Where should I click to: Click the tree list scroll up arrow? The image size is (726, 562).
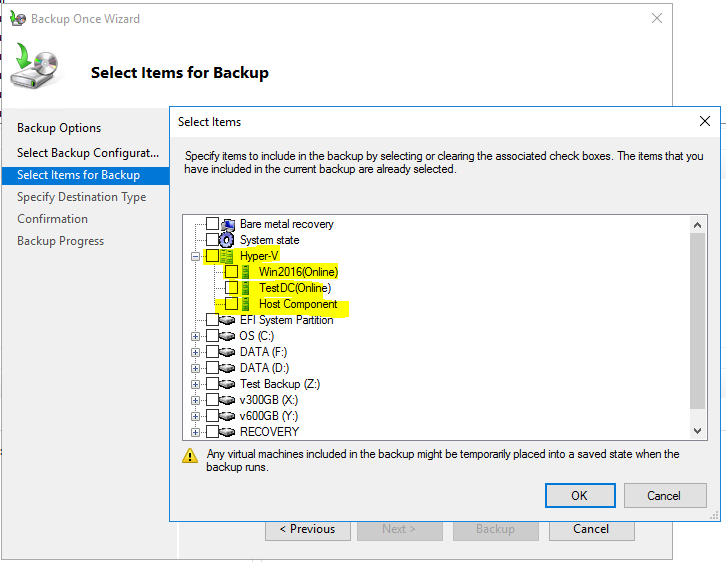click(x=697, y=225)
